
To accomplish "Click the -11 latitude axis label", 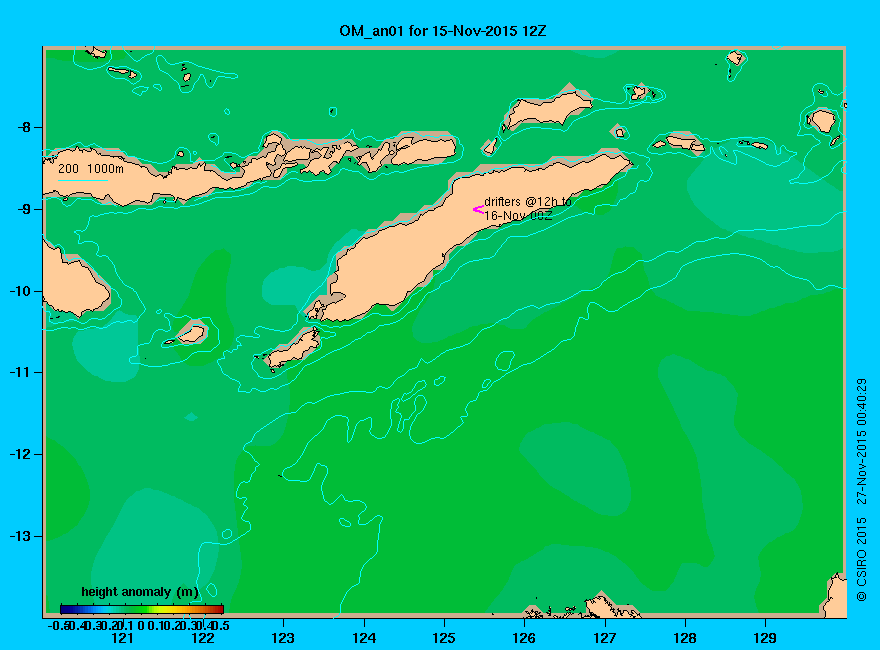I will (x=21, y=372).
